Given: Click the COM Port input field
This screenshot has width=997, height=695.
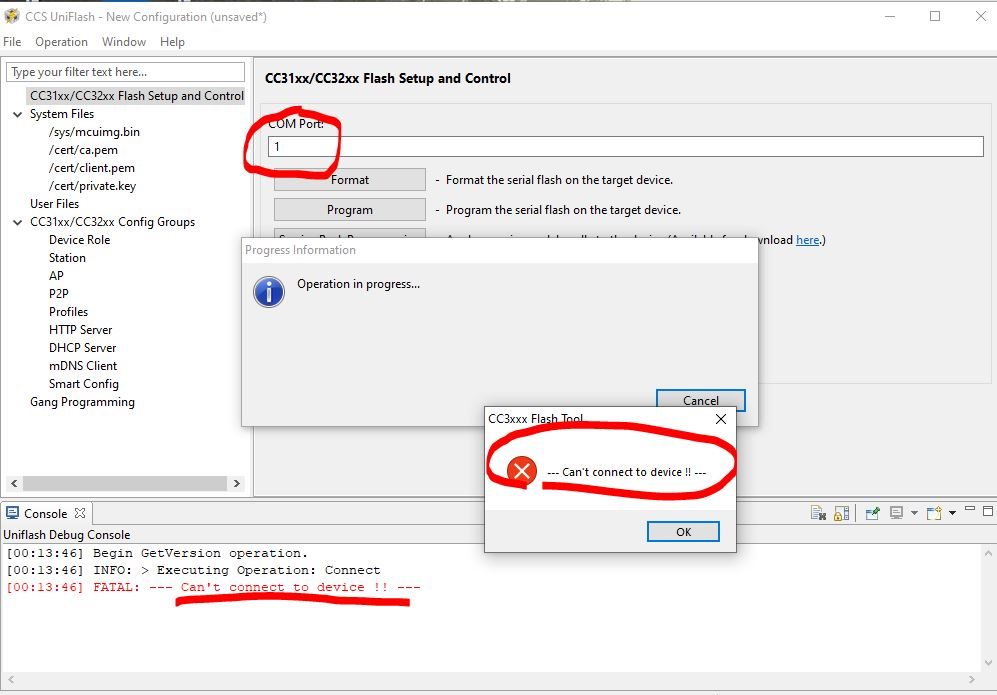Looking at the screenshot, I should tap(626, 146).
